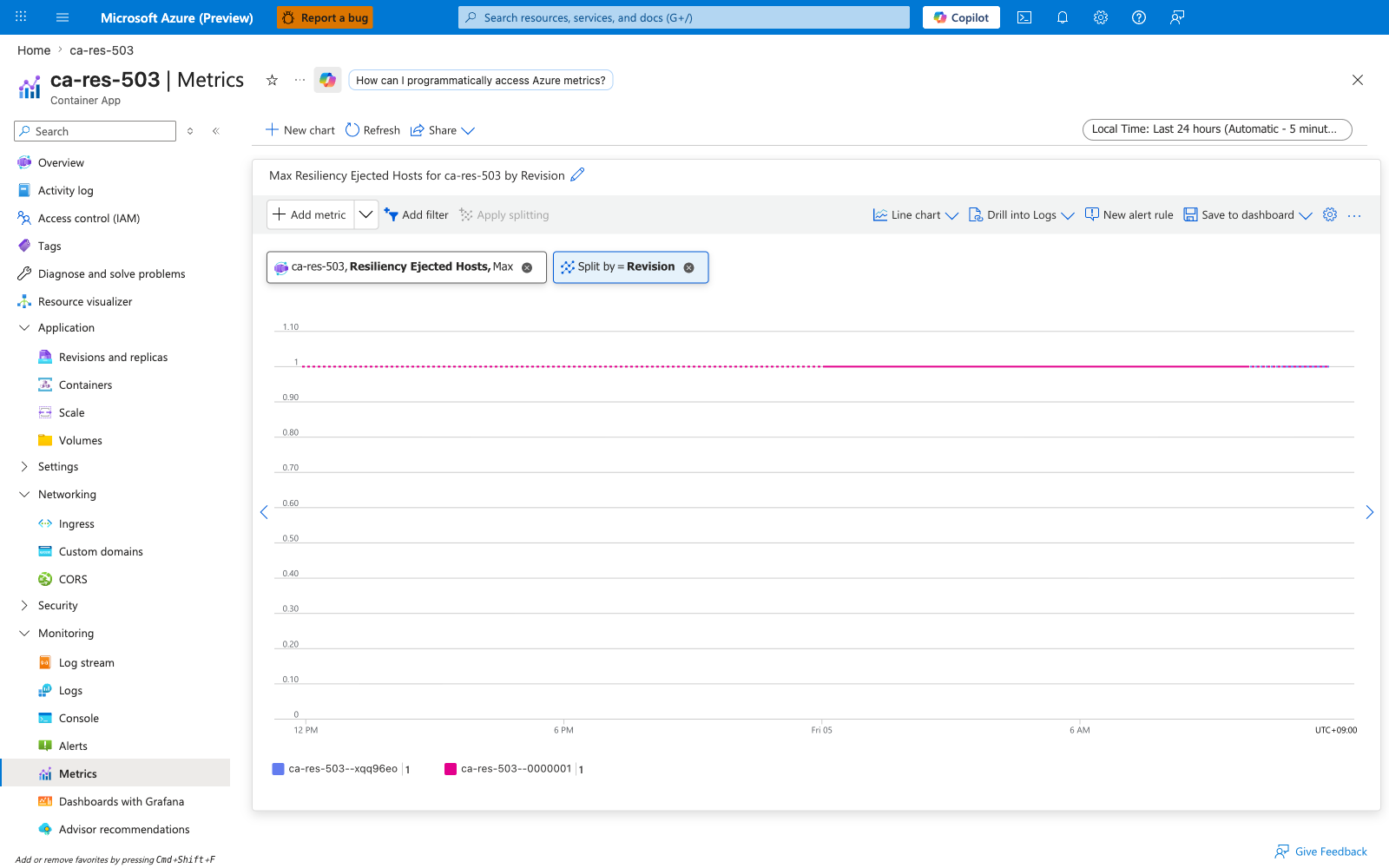The height and width of the screenshot is (868, 1389).
Task: Click the Add metric button
Action: click(x=310, y=214)
